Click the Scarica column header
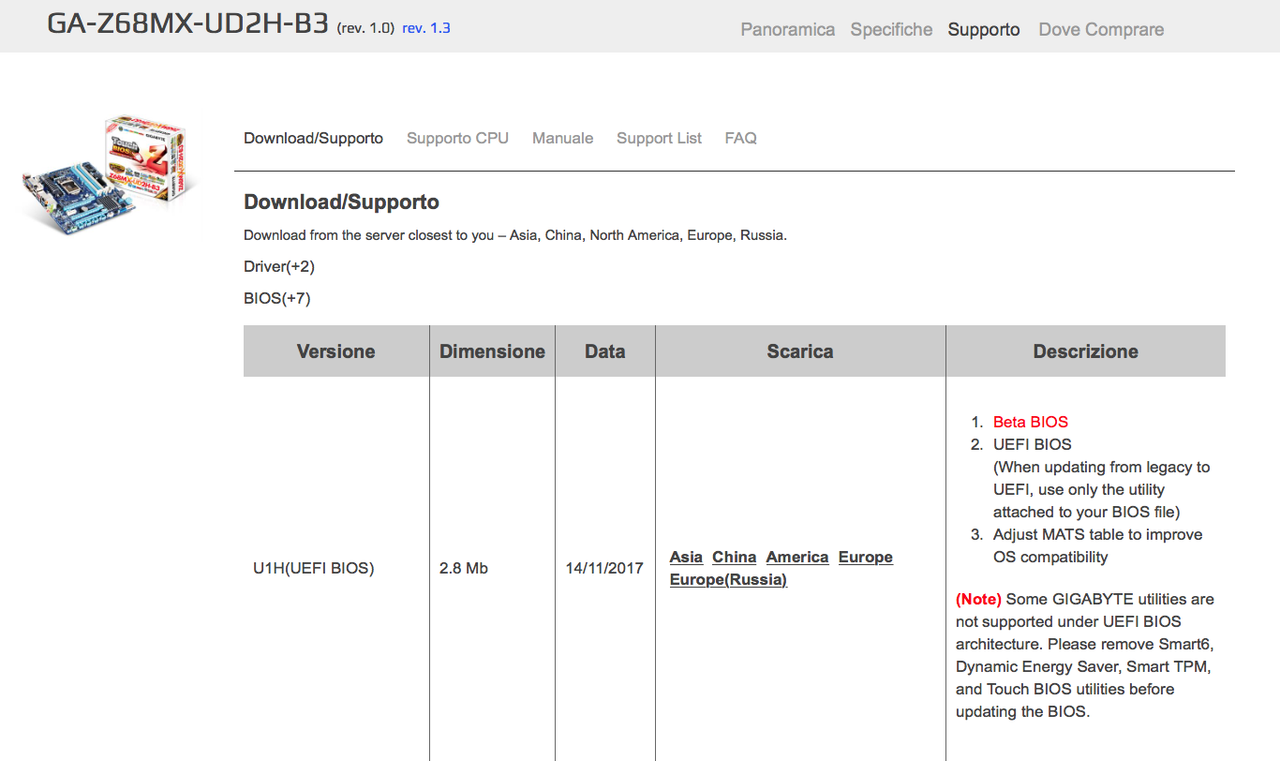The image size is (1280, 761). point(800,351)
